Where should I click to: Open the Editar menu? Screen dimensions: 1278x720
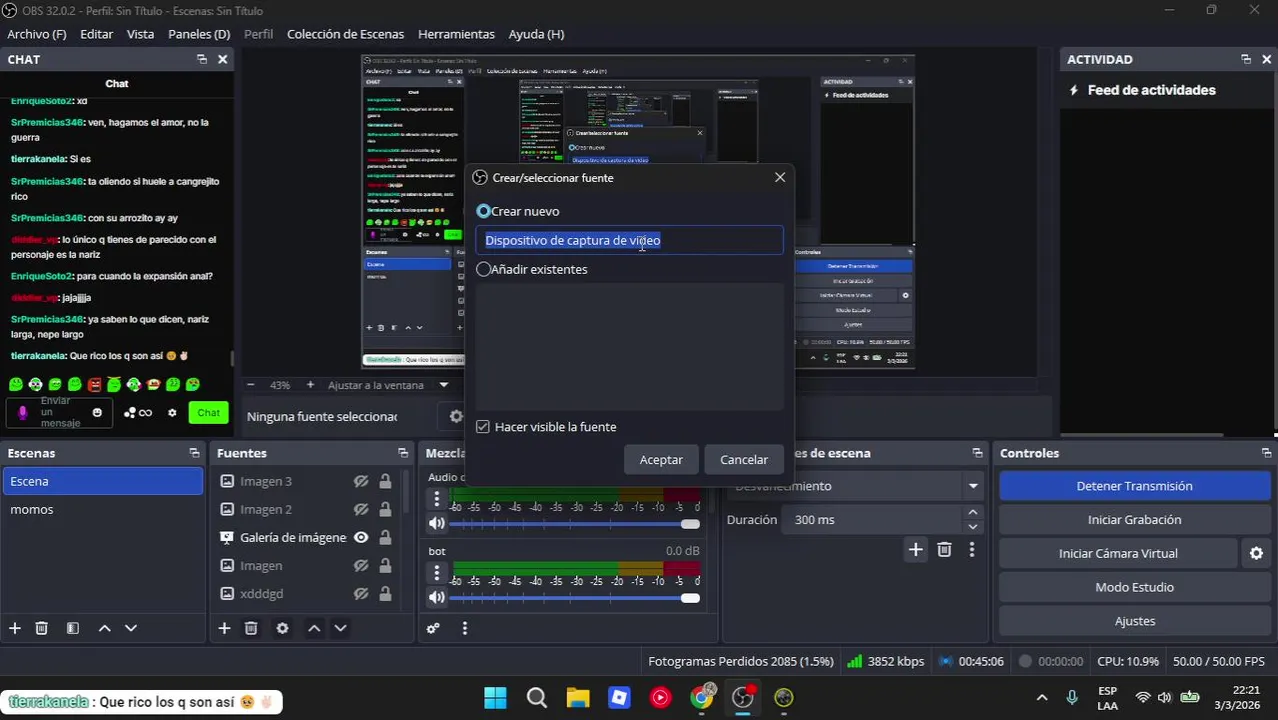point(96,34)
